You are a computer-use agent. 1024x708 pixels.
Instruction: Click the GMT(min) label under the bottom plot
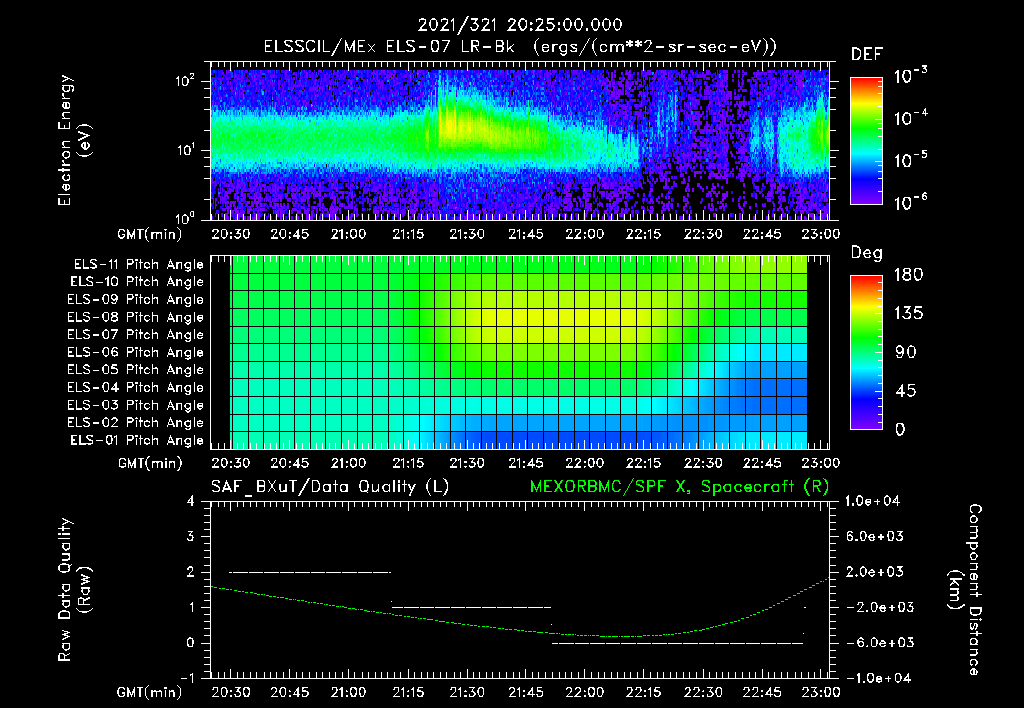point(150,692)
